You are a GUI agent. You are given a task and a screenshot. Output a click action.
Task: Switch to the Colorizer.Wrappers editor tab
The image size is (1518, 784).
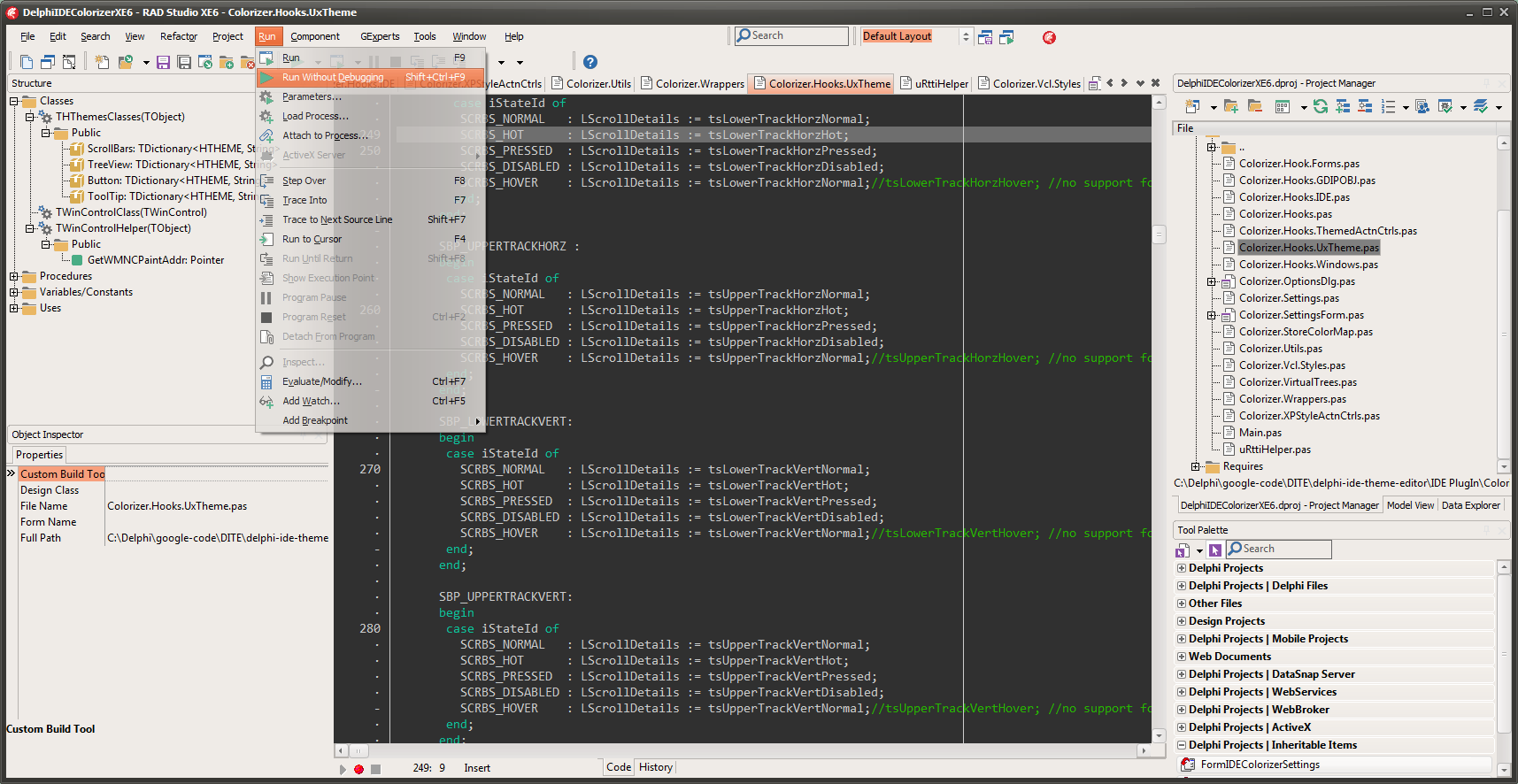(x=692, y=84)
